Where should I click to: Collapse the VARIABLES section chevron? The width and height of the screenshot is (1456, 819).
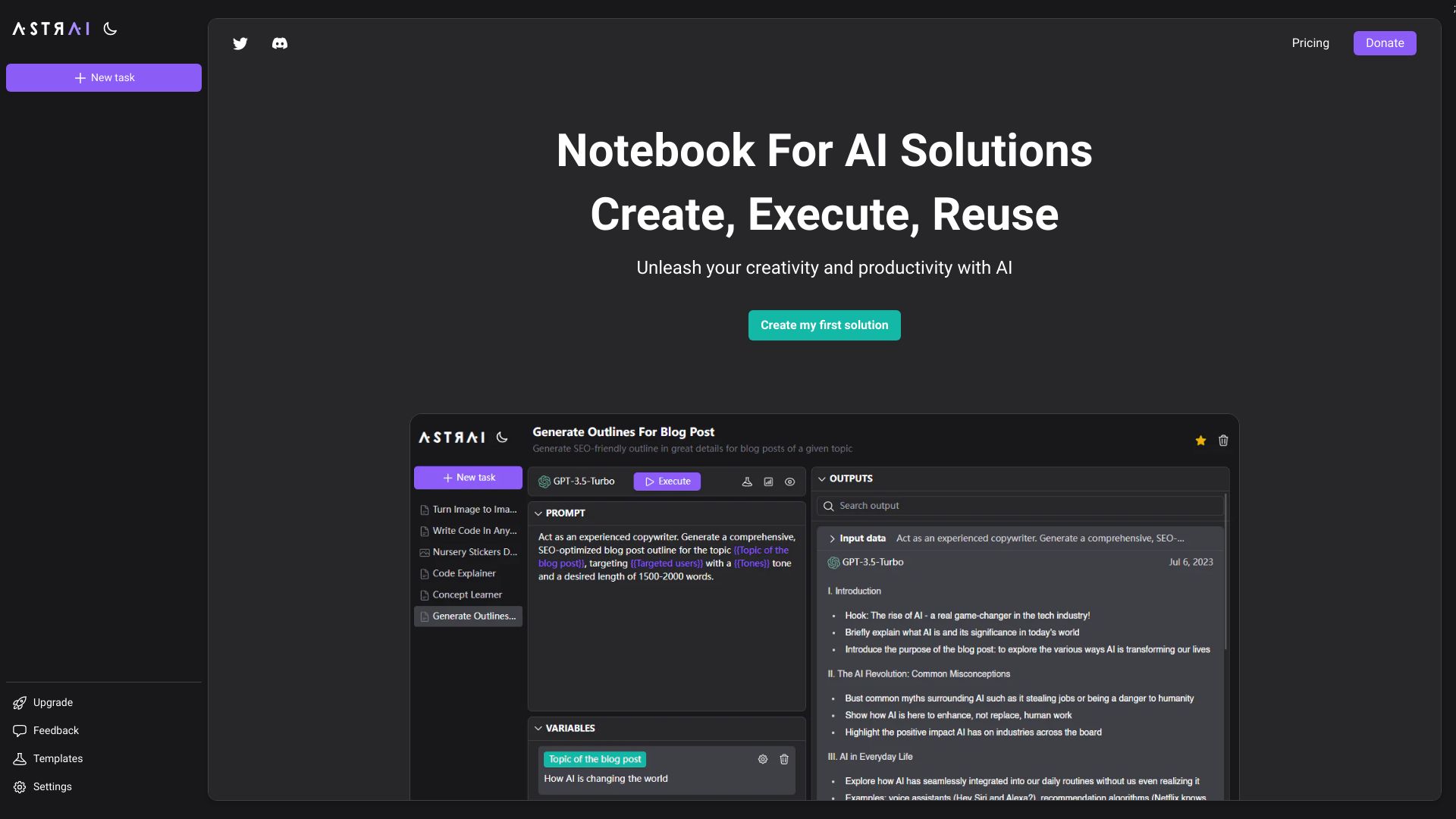tap(538, 729)
